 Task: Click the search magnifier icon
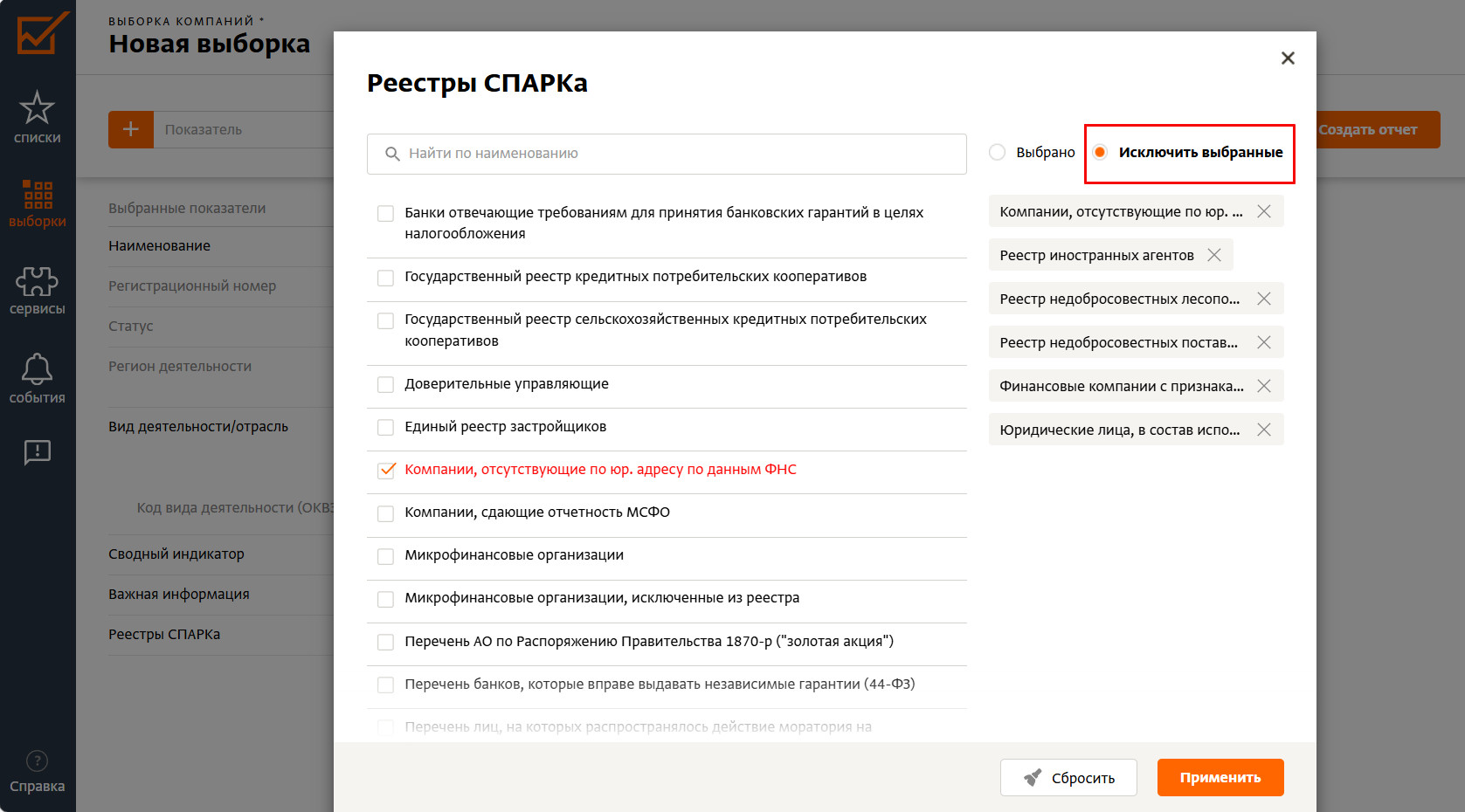392,154
